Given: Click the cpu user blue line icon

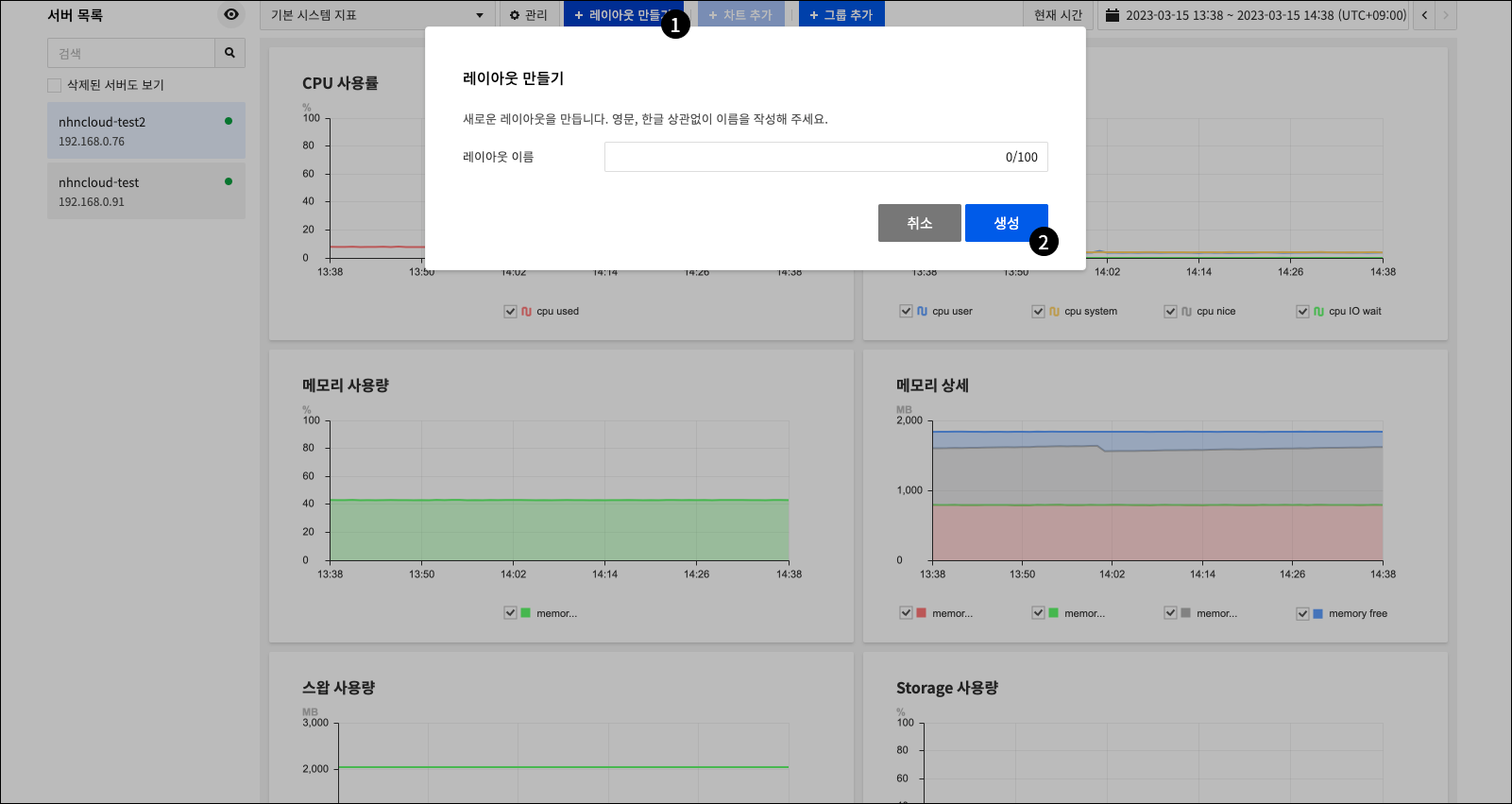Looking at the screenshot, I should click(x=922, y=311).
